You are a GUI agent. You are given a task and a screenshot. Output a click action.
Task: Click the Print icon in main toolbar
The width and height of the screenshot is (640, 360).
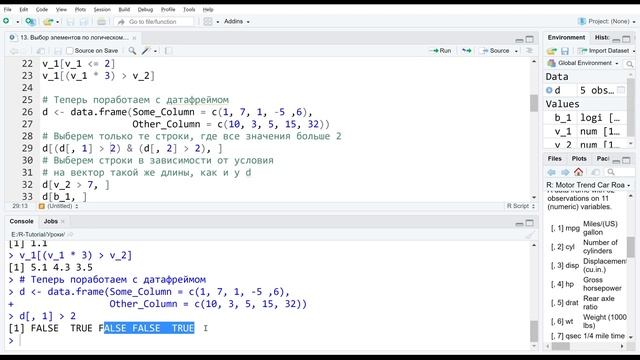coord(101,21)
